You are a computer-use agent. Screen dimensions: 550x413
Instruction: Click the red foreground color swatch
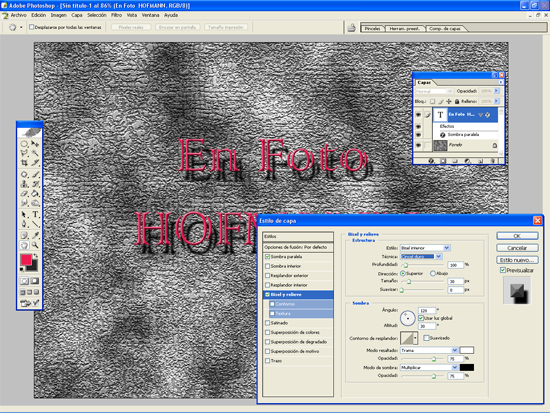tap(26, 260)
